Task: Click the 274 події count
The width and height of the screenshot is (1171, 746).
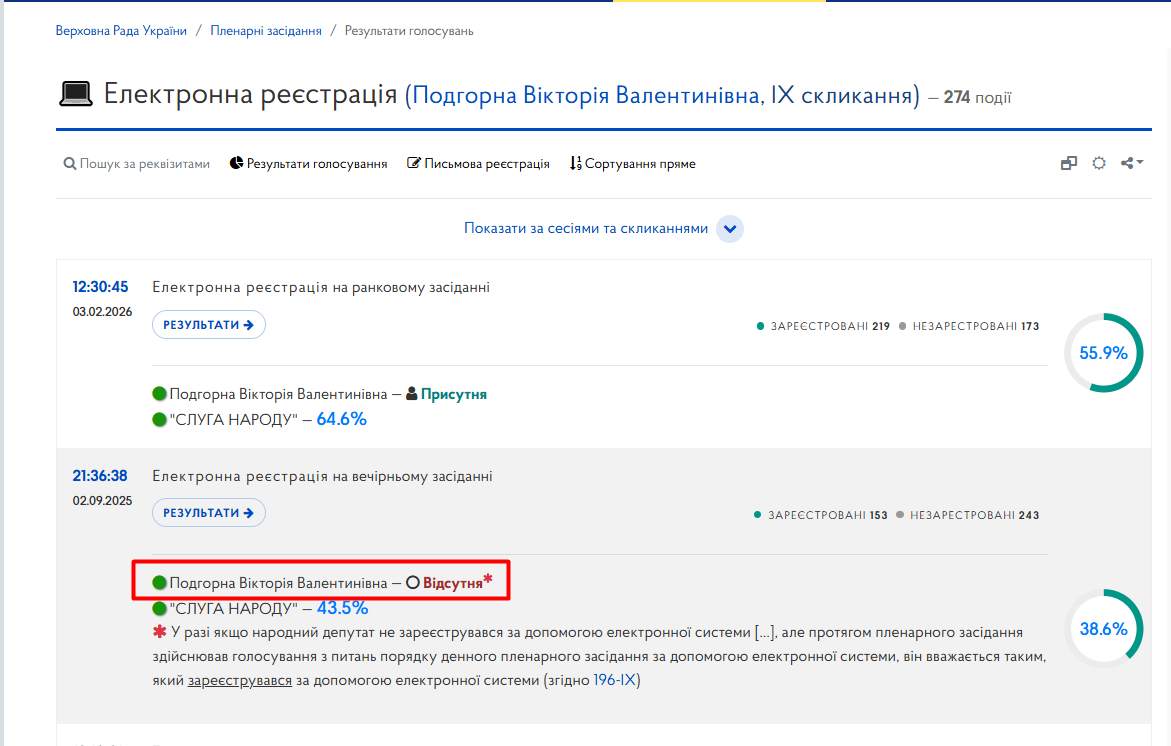Action: (977, 97)
